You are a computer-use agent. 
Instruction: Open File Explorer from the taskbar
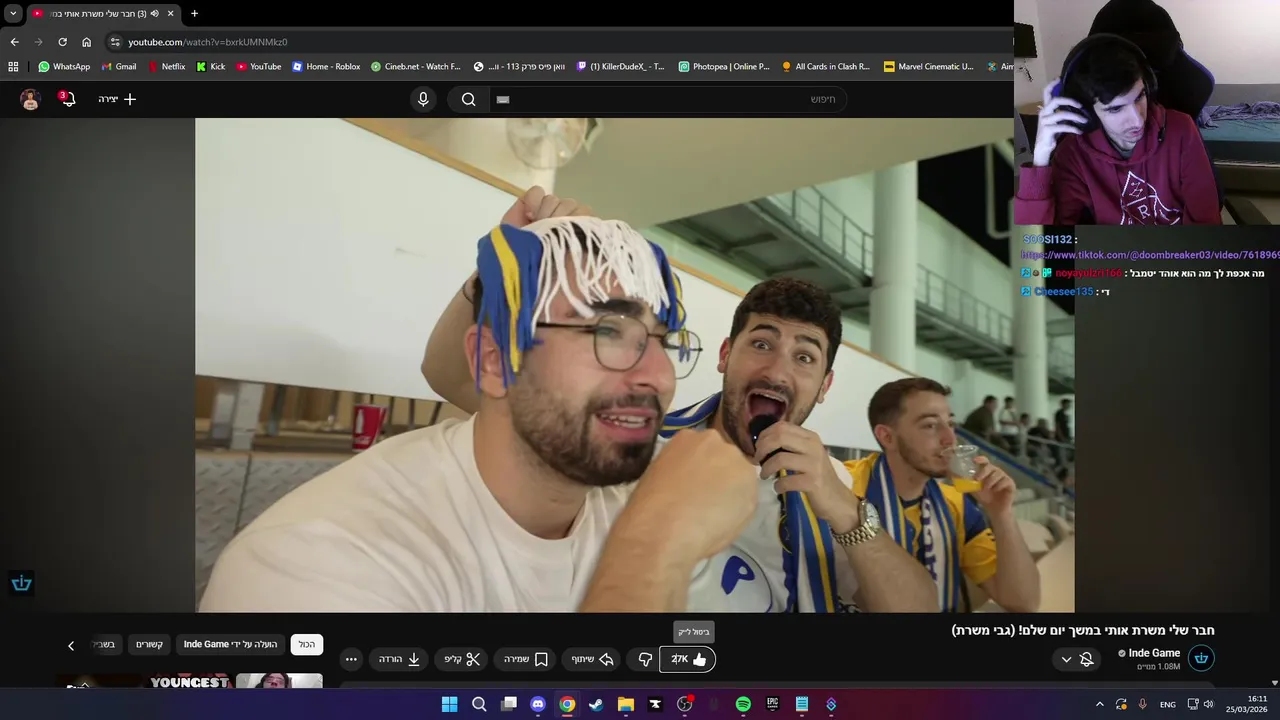(626, 704)
